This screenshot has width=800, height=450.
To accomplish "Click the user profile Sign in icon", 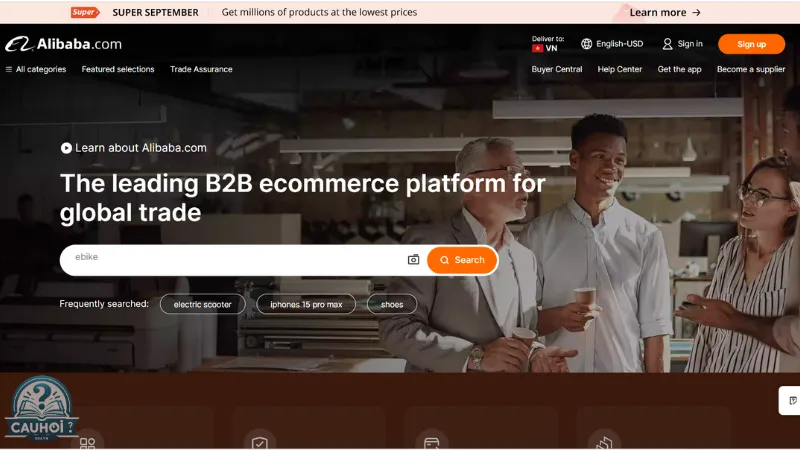I will 667,44.
